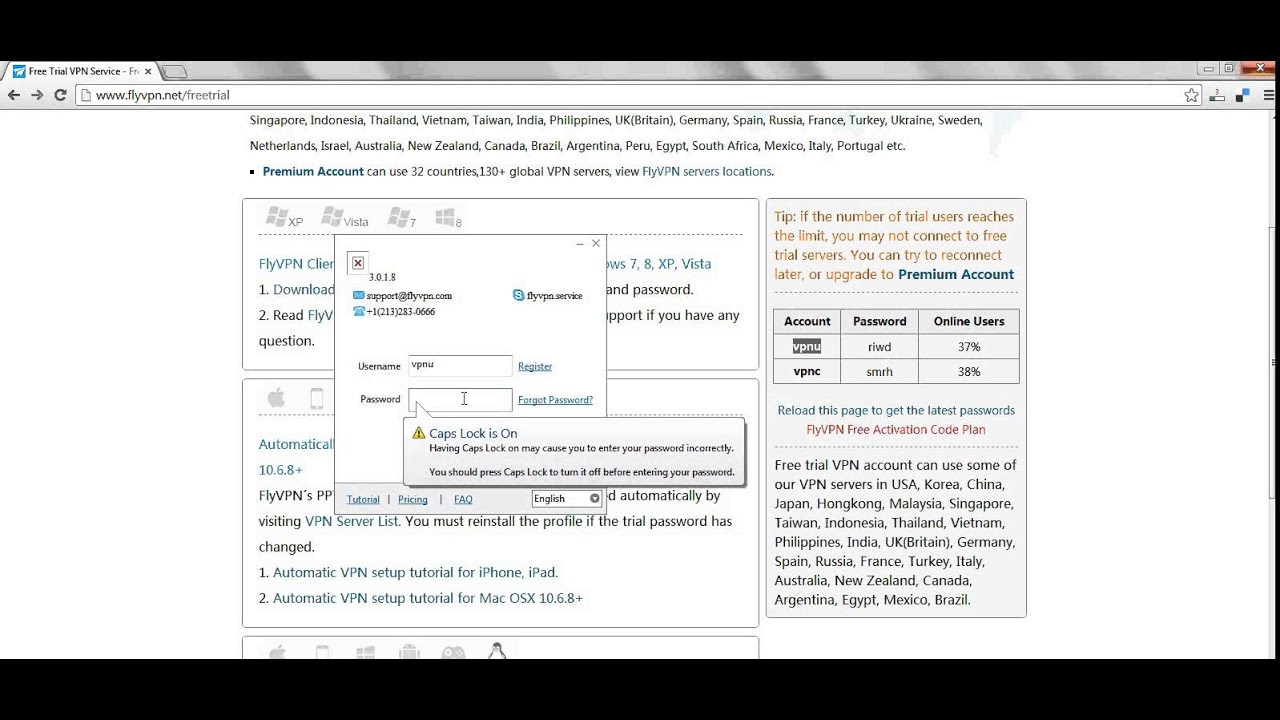Click the 38% online users cell
Viewport: 1280px width, 720px height.
968,371
